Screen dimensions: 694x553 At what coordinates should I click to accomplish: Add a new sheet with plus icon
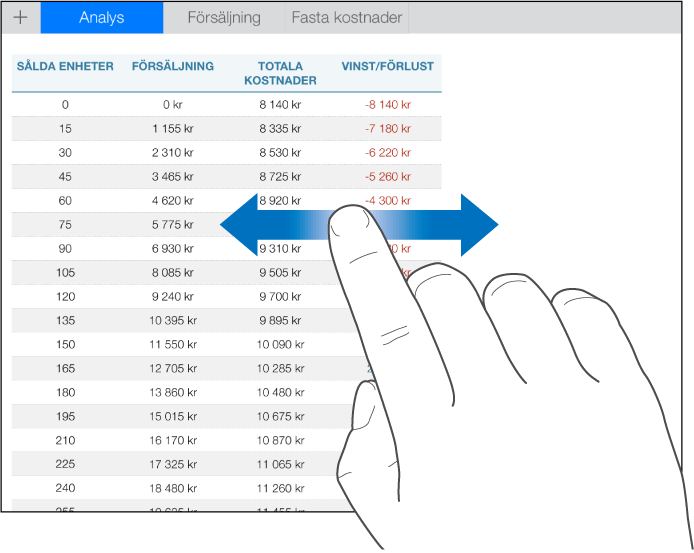20,18
